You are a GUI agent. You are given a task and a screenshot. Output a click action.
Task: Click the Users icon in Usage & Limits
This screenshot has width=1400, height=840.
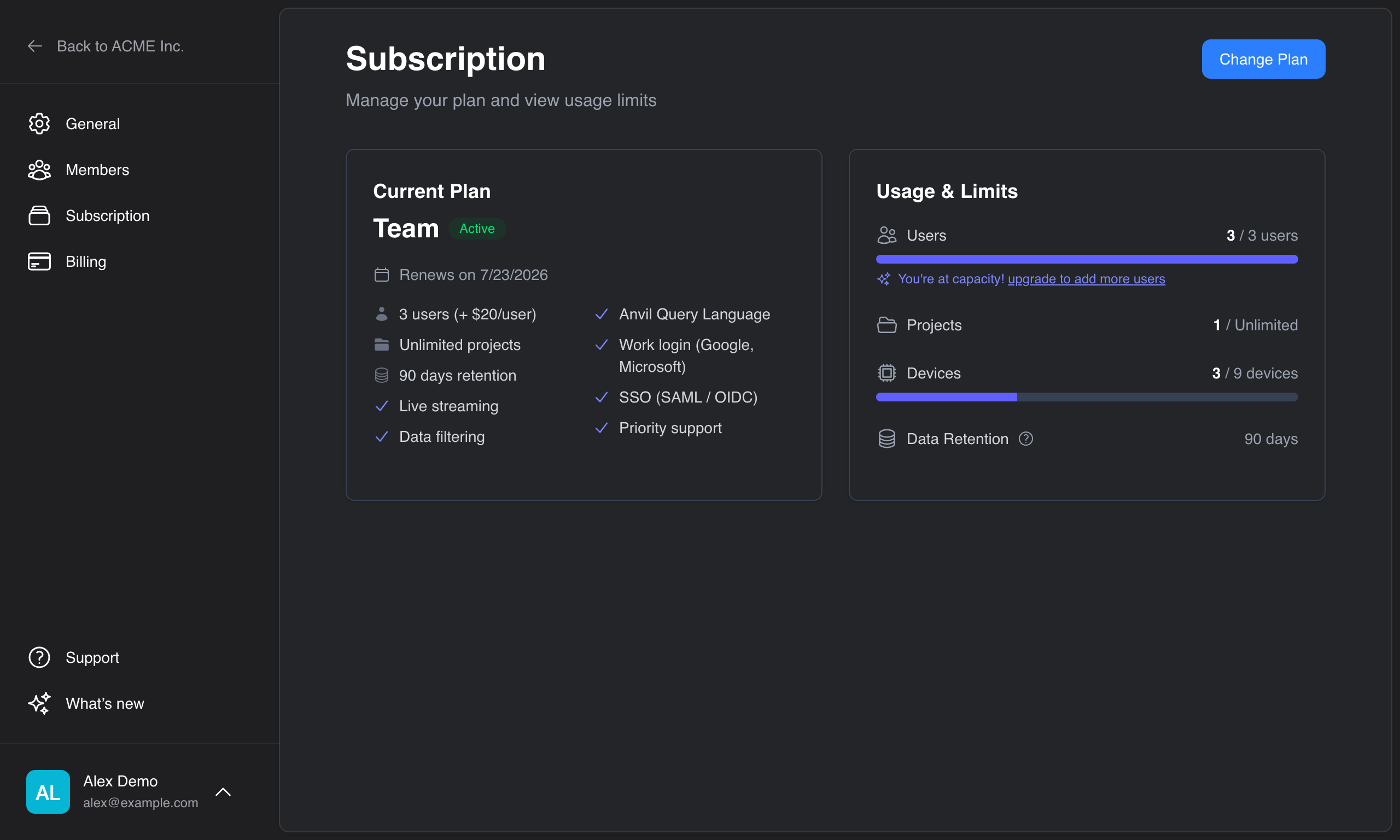pyautogui.click(x=886, y=235)
